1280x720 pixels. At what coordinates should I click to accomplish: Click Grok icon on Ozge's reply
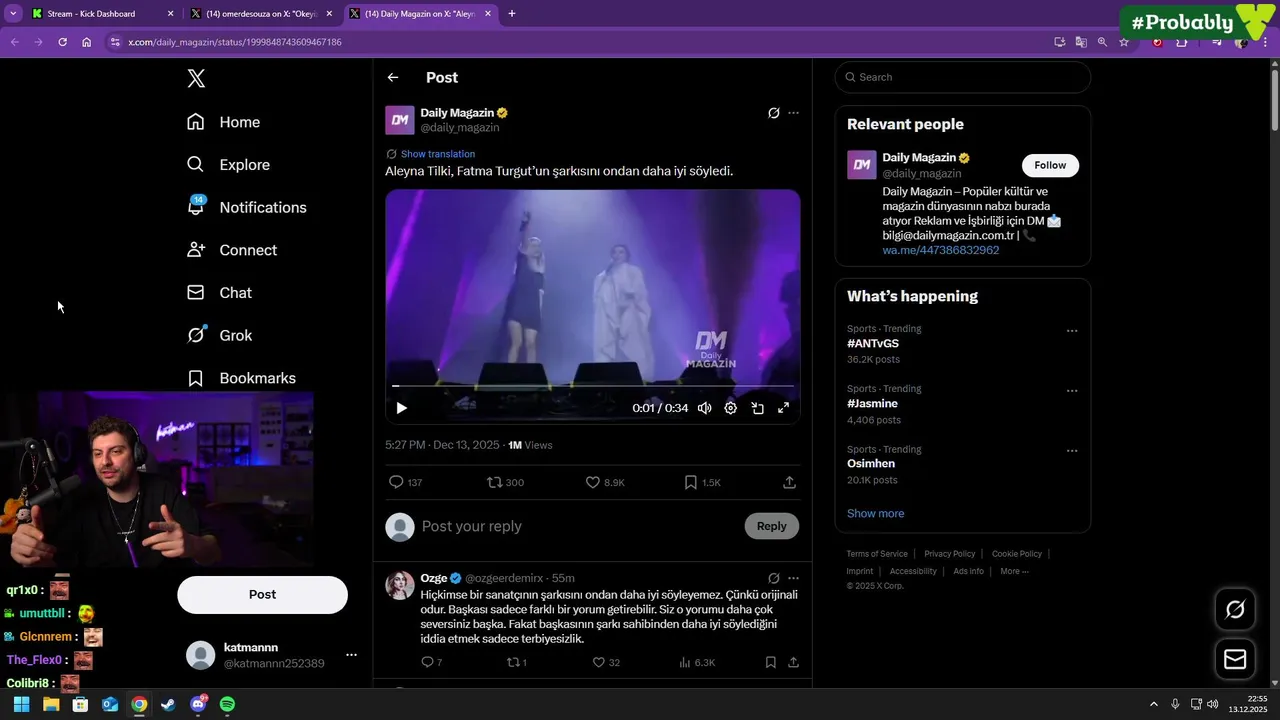tap(773, 578)
